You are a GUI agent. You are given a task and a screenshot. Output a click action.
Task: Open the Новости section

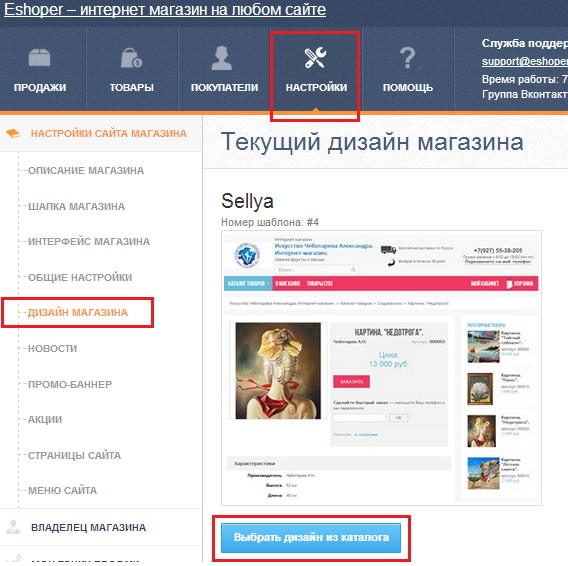tap(53, 348)
